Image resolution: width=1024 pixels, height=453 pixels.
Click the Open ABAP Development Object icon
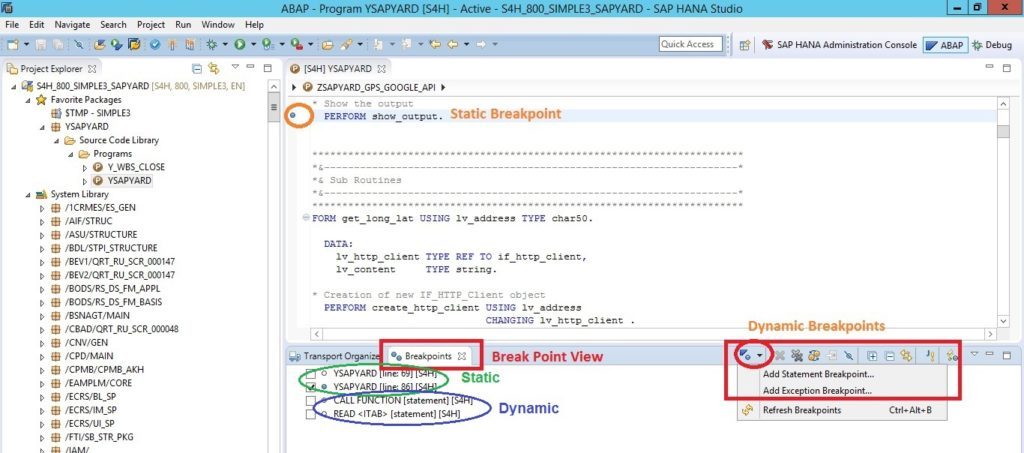click(99, 44)
